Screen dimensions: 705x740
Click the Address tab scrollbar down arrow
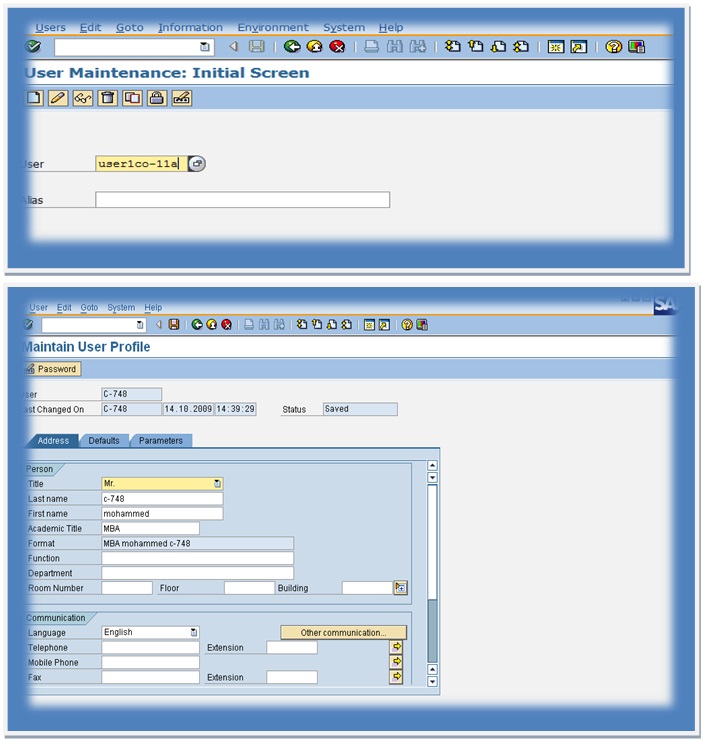(432, 682)
